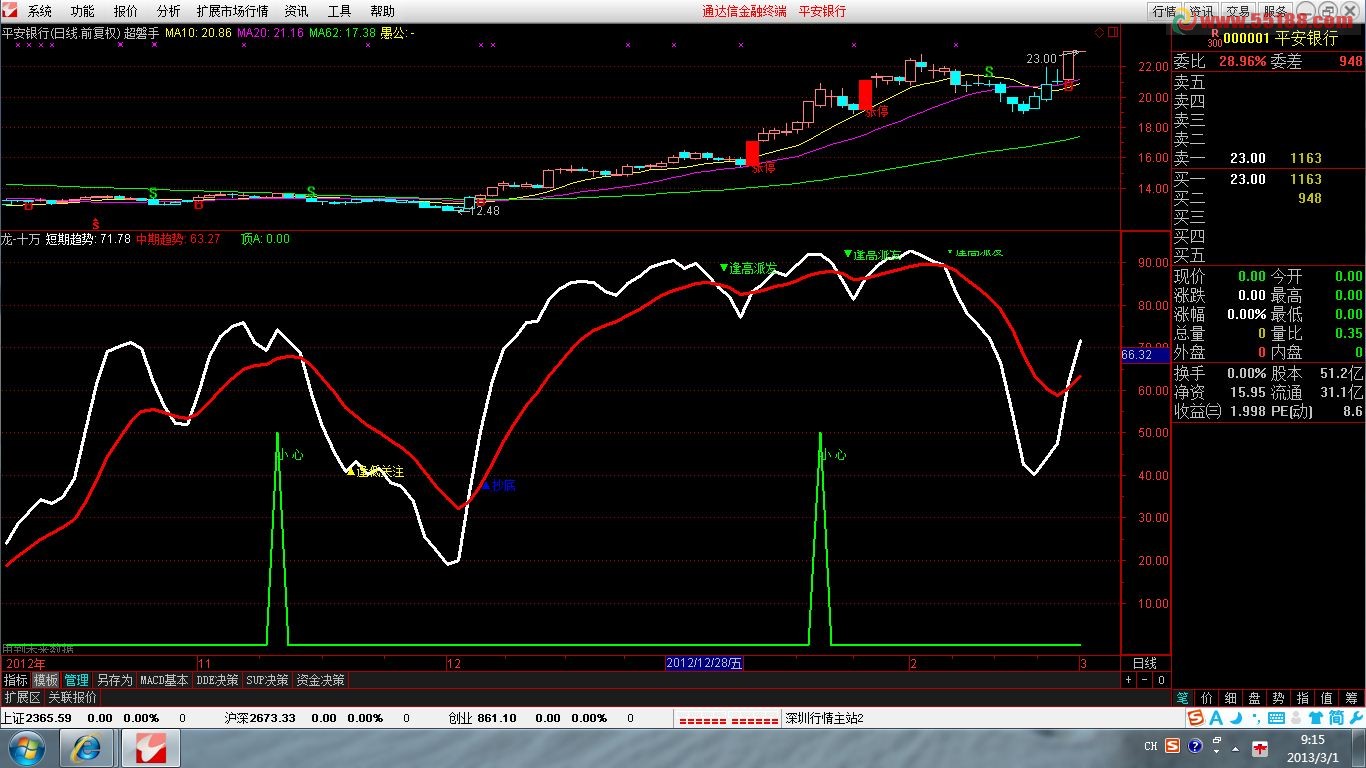Click the 服务 button at top right
This screenshot has width=1366, height=768.
click(x=1275, y=11)
